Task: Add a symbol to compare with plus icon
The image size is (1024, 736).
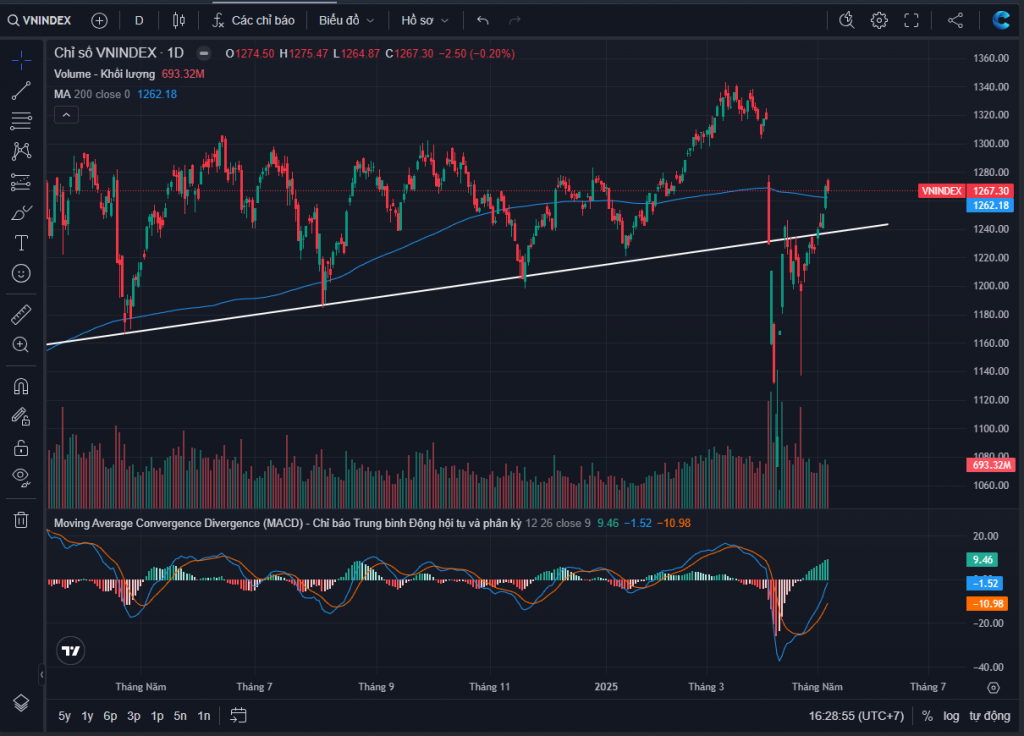Action: pos(99,21)
